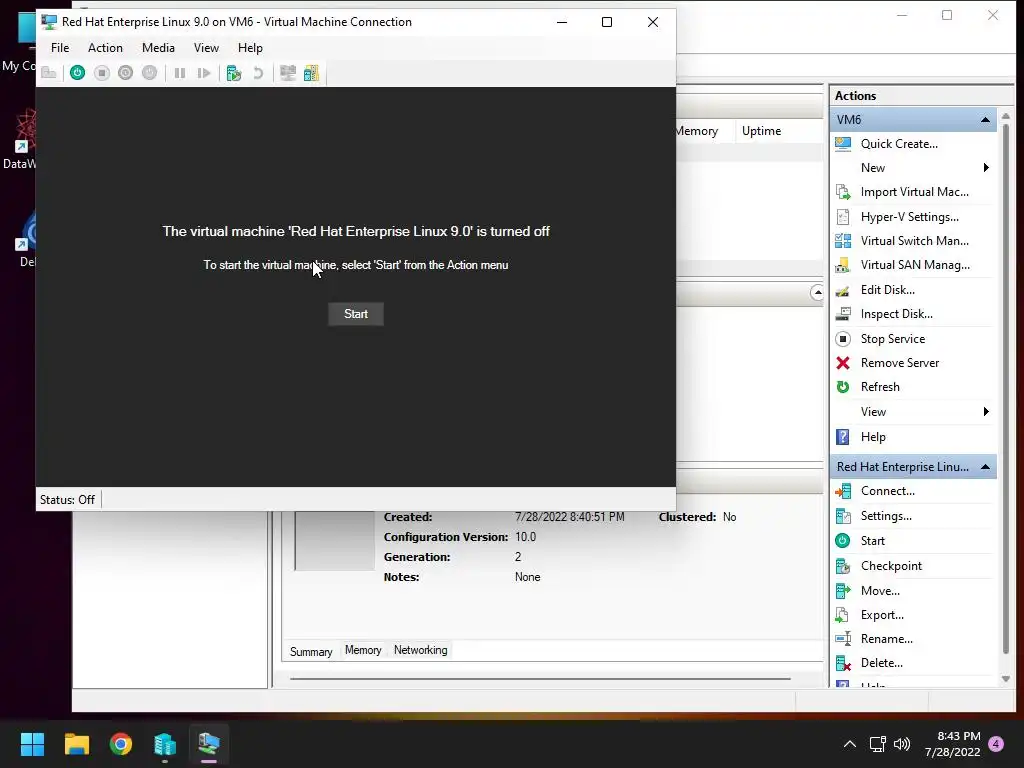Image resolution: width=1024 pixels, height=768 pixels.
Task: Open the File menu
Action: point(60,48)
